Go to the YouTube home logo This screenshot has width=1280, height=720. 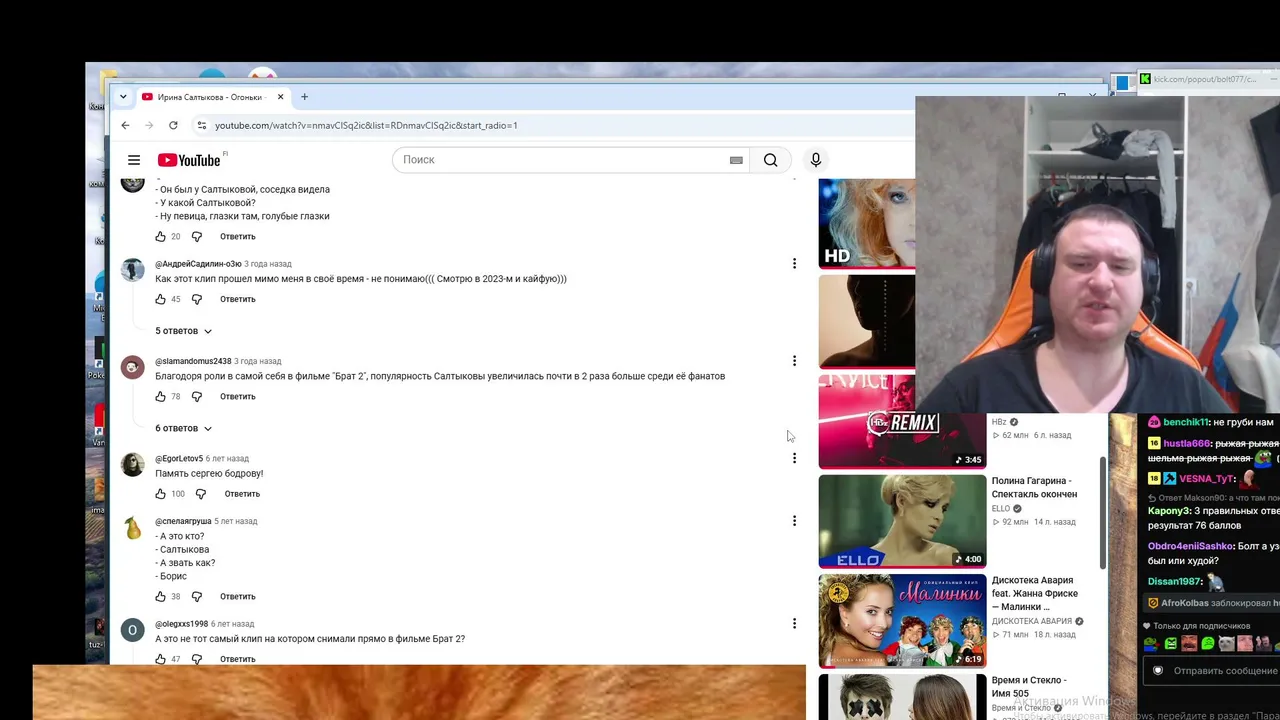189,160
